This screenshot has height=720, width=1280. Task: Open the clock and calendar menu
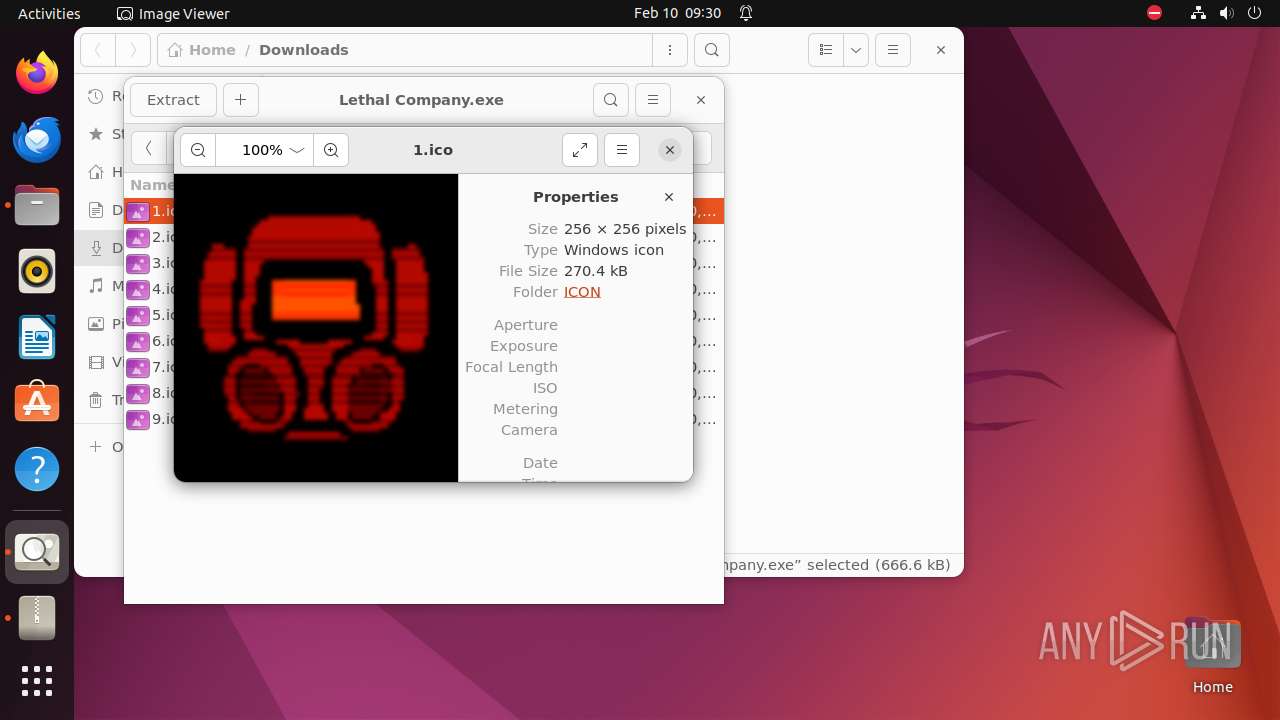677,14
